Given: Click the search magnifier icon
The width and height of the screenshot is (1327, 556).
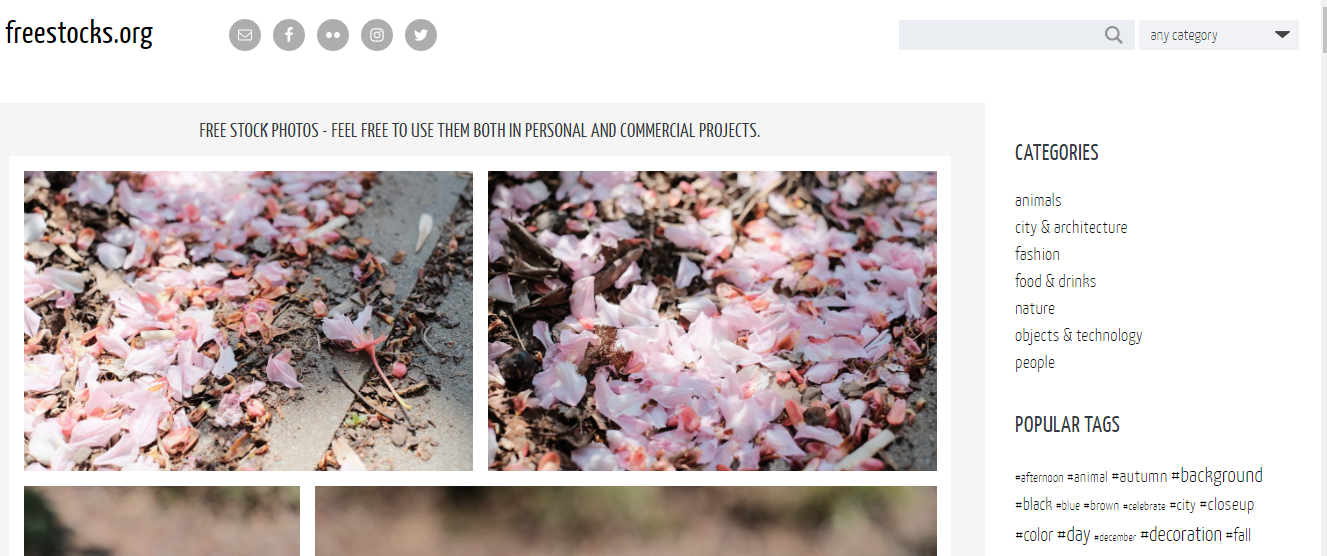Looking at the screenshot, I should pyautogui.click(x=1114, y=35).
